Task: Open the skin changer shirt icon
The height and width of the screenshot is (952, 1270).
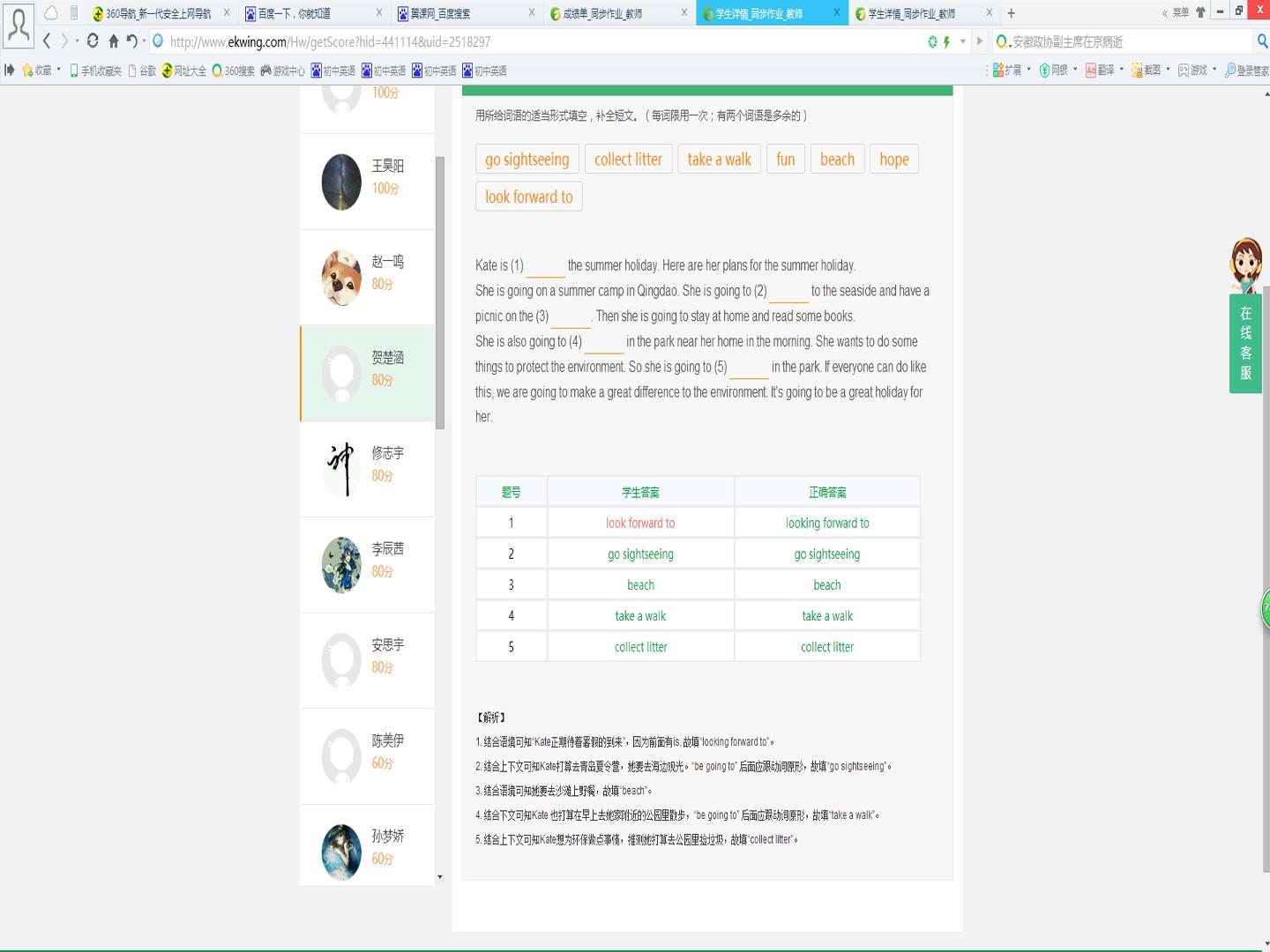Action: [1200, 12]
